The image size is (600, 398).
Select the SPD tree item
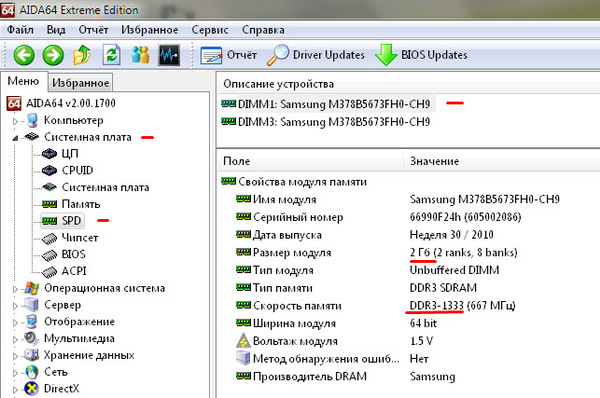point(61,221)
